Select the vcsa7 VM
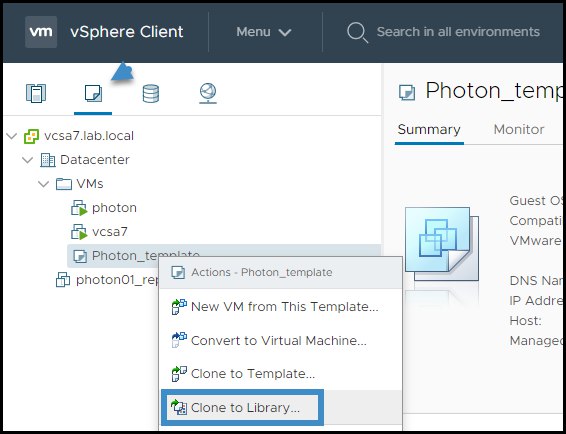 click(x=110, y=232)
